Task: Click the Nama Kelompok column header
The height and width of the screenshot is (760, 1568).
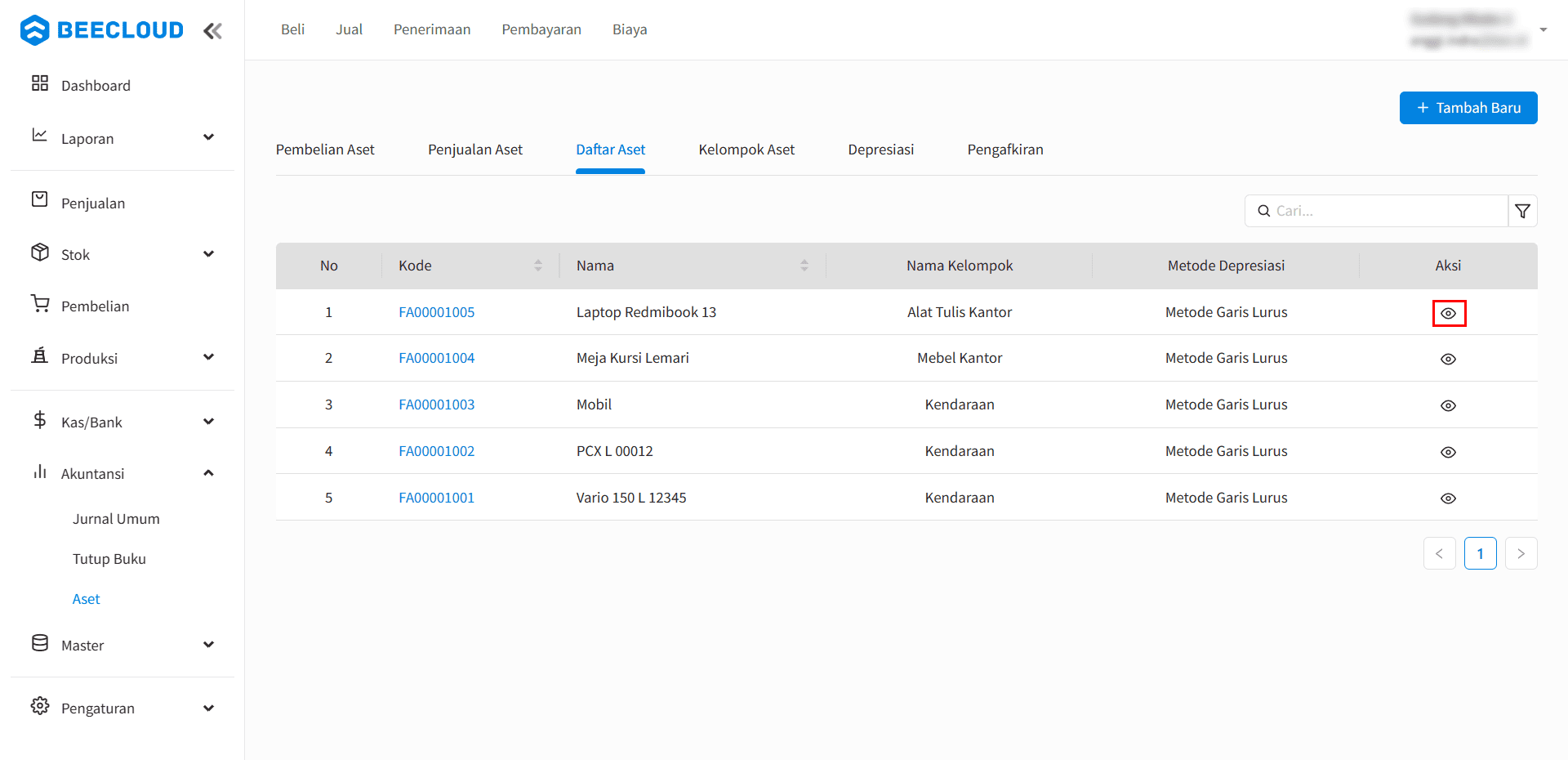Action: (x=960, y=266)
